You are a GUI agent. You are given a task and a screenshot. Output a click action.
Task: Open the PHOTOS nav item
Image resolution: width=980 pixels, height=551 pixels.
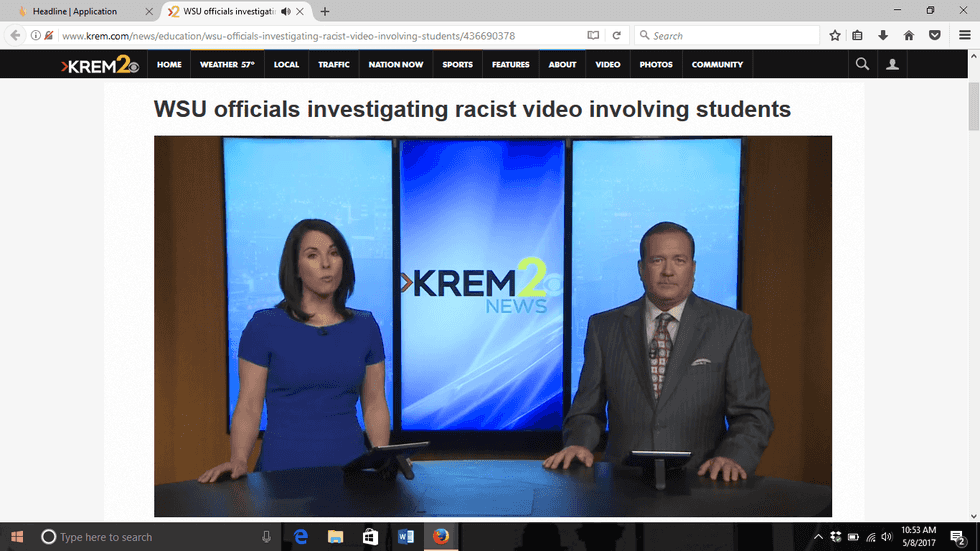[656, 64]
